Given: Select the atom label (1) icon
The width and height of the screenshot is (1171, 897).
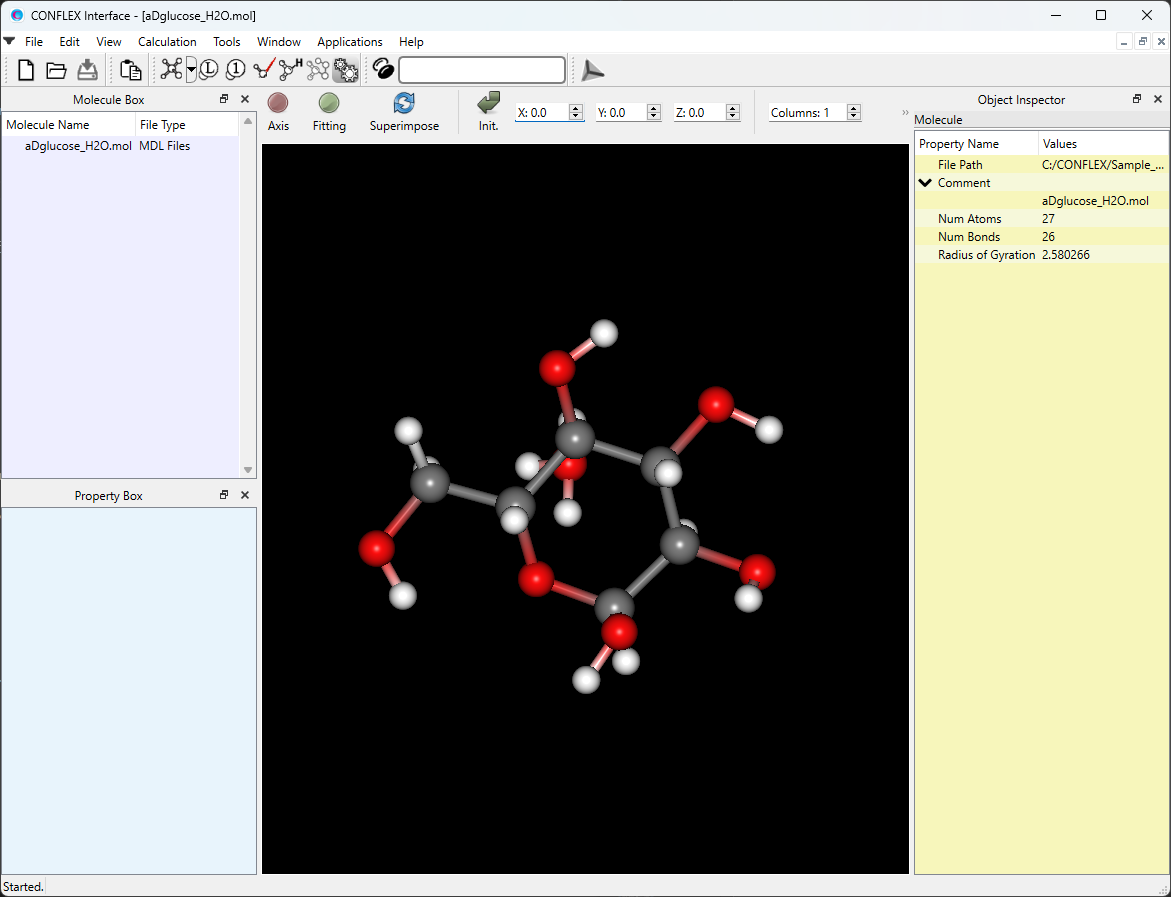Looking at the screenshot, I should click(235, 70).
